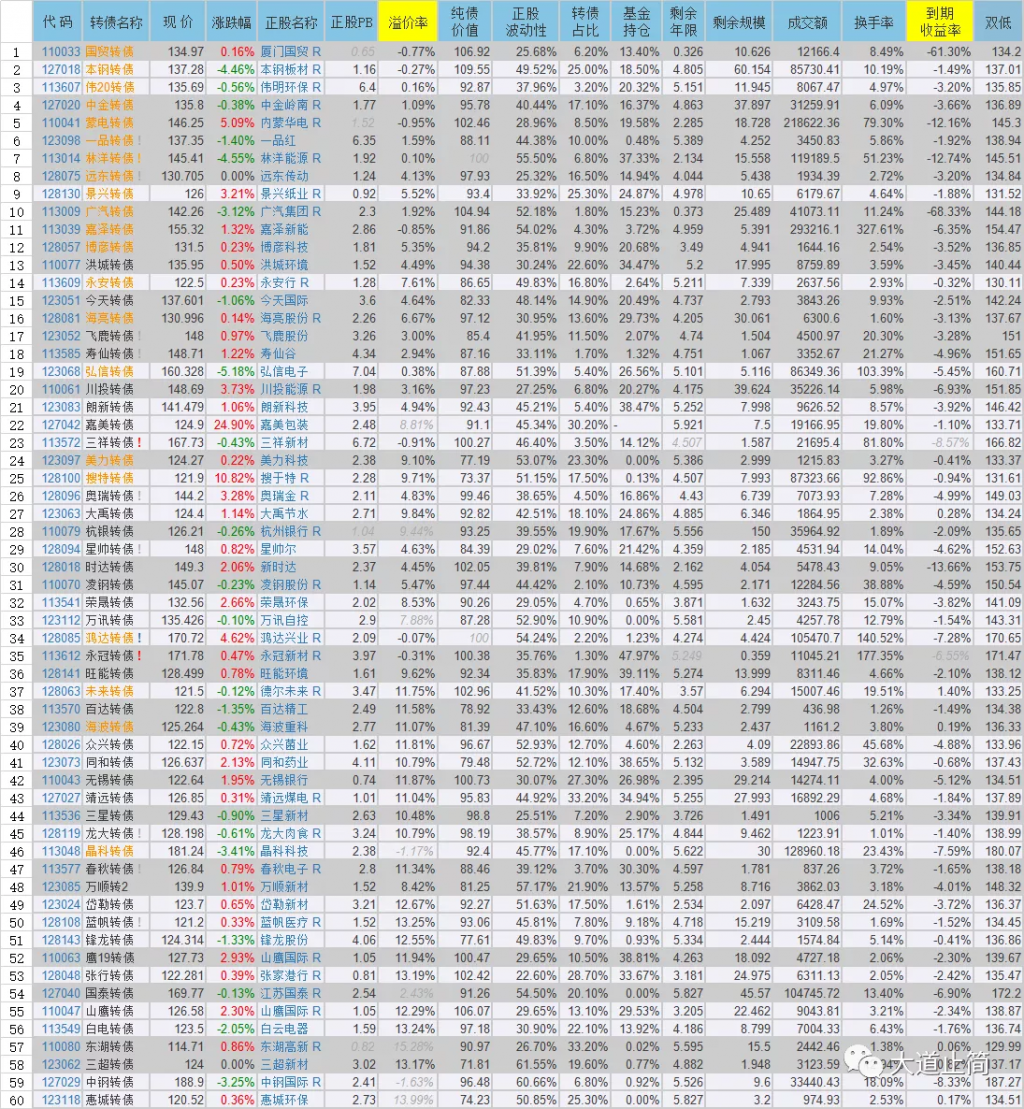The image size is (1024, 1109).
Task: Select the 时达转债 cell
Action: tap(110, 567)
